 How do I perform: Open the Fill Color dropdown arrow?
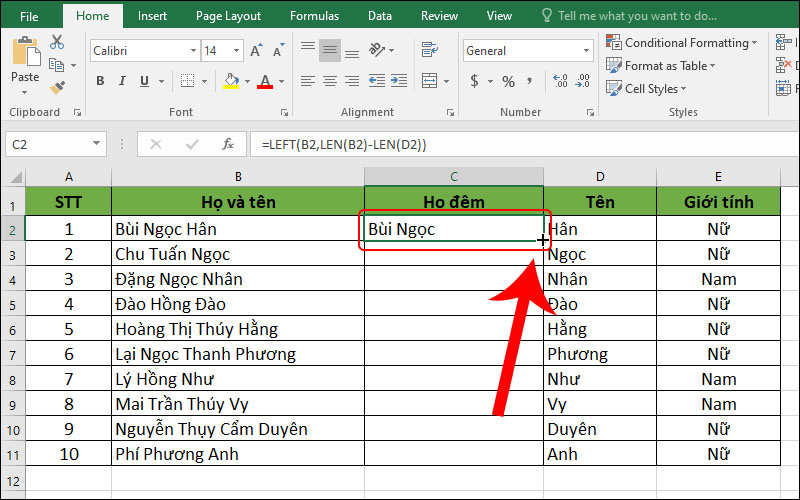point(247,81)
